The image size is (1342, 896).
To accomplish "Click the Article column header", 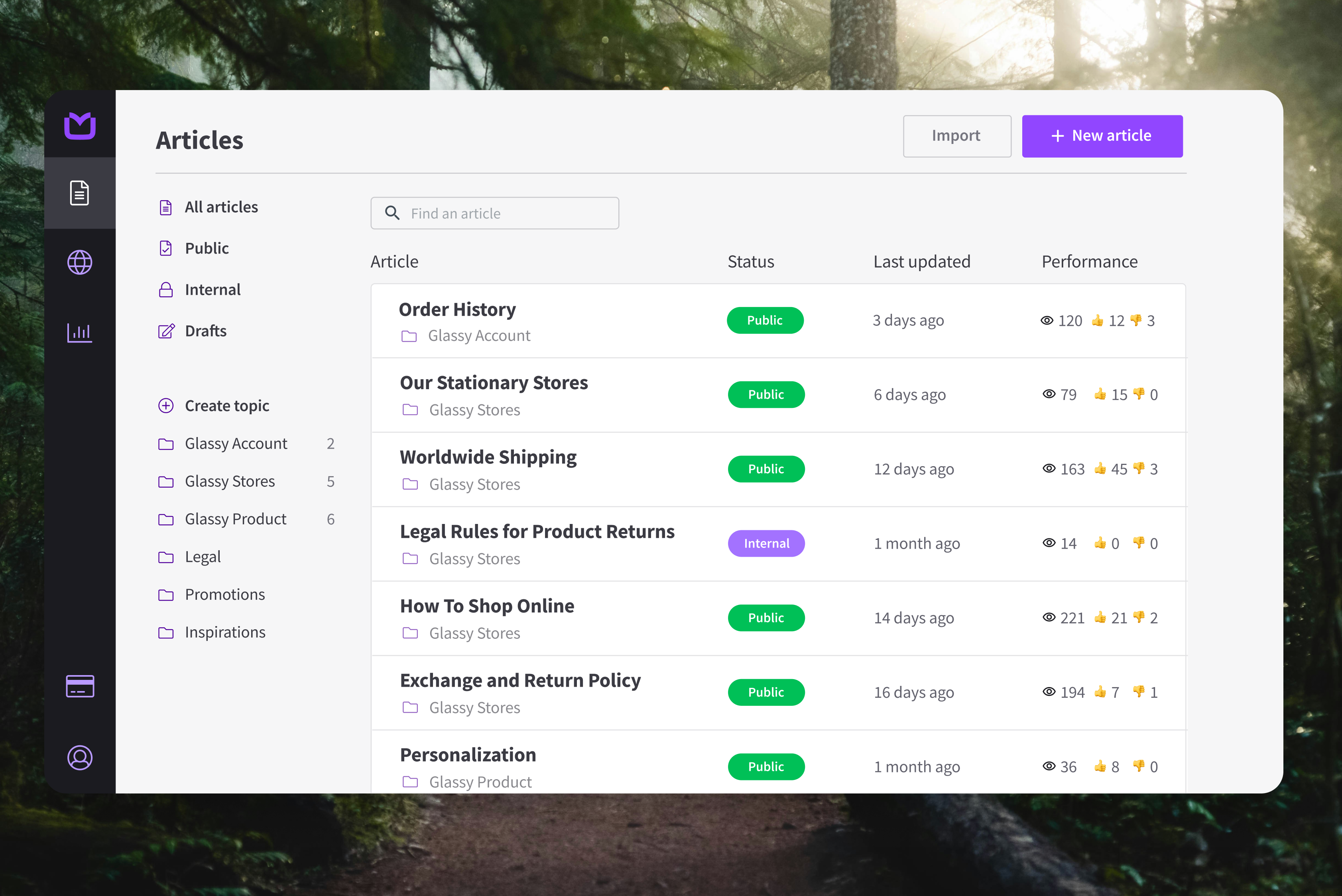I will (394, 262).
